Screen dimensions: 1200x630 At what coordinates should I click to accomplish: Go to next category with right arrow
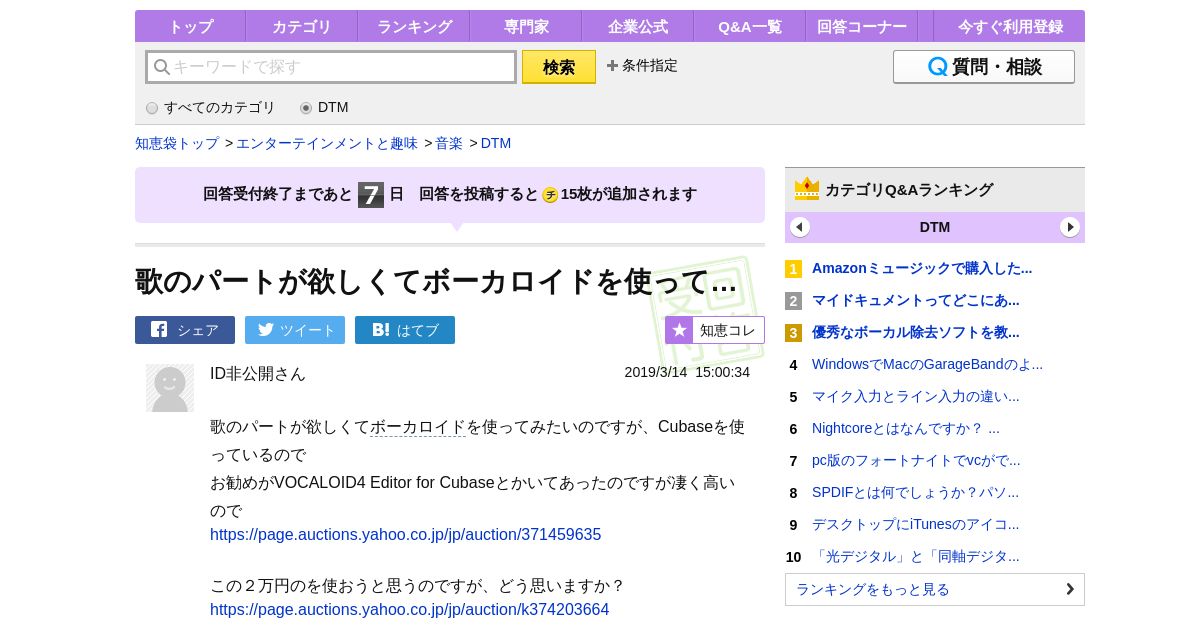pyautogui.click(x=1070, y=227)
